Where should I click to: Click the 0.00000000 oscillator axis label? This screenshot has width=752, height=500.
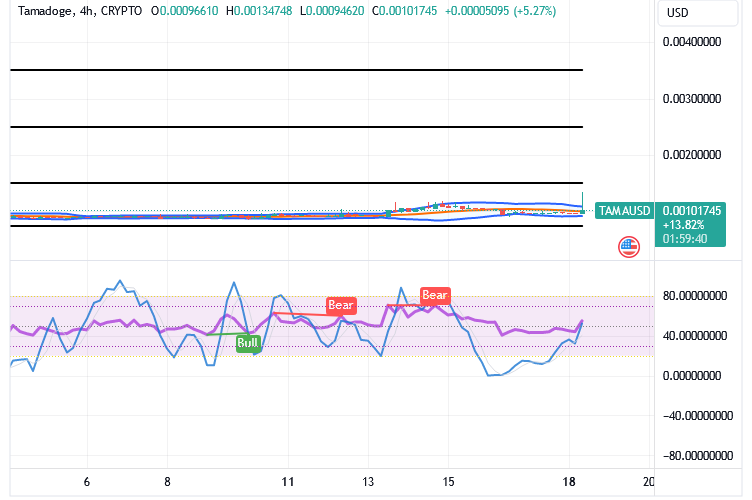692,376
